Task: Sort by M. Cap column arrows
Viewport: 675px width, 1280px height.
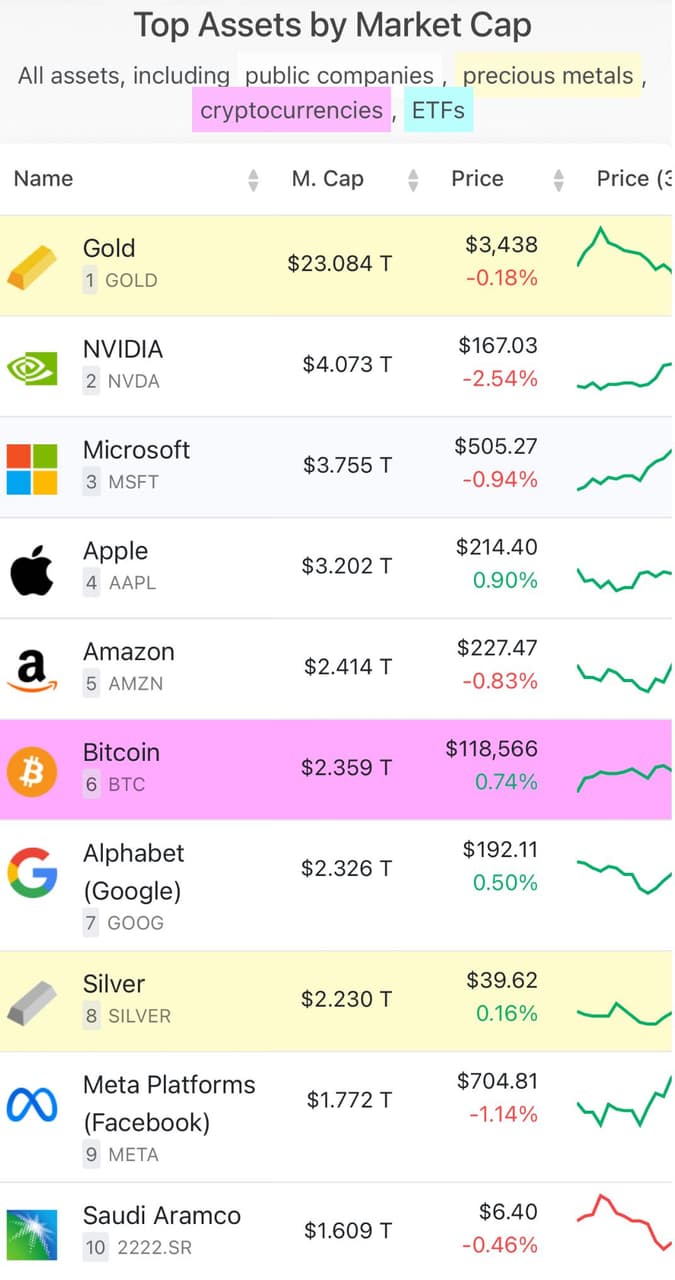Action: click(413, 180)
